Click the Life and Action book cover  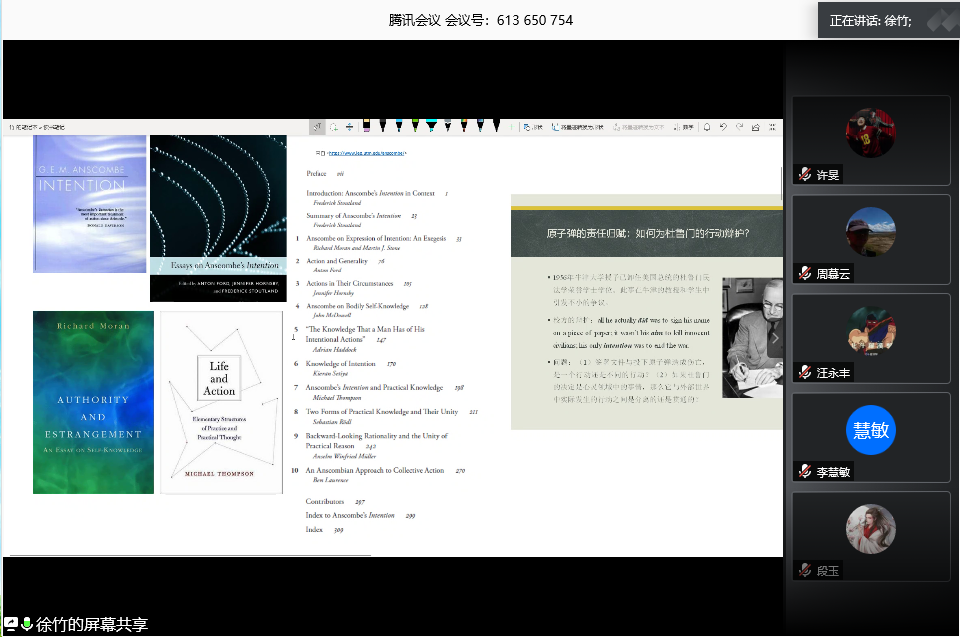pos(221,402)
